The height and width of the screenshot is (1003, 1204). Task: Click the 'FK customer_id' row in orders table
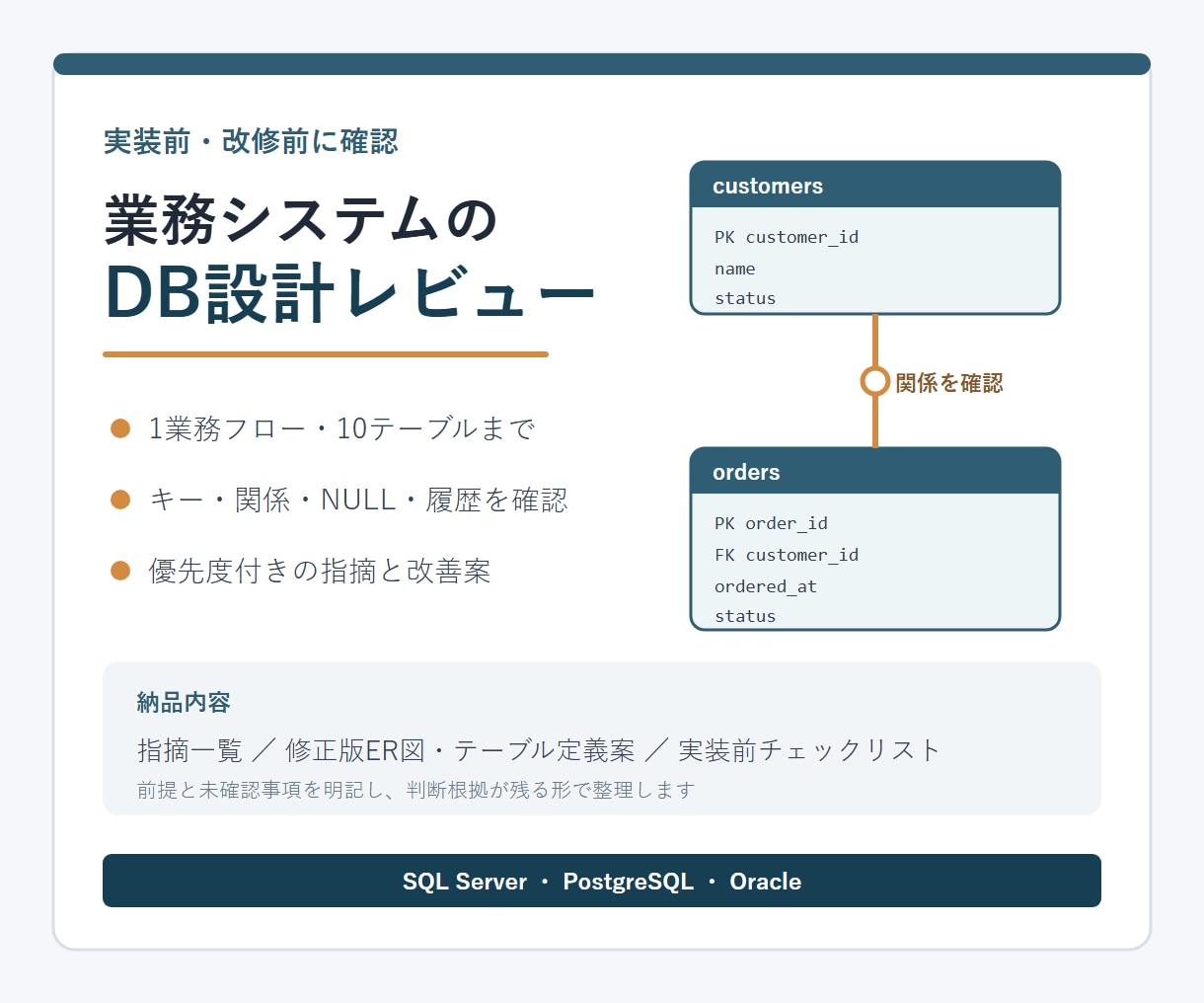[x=787, y=555]
